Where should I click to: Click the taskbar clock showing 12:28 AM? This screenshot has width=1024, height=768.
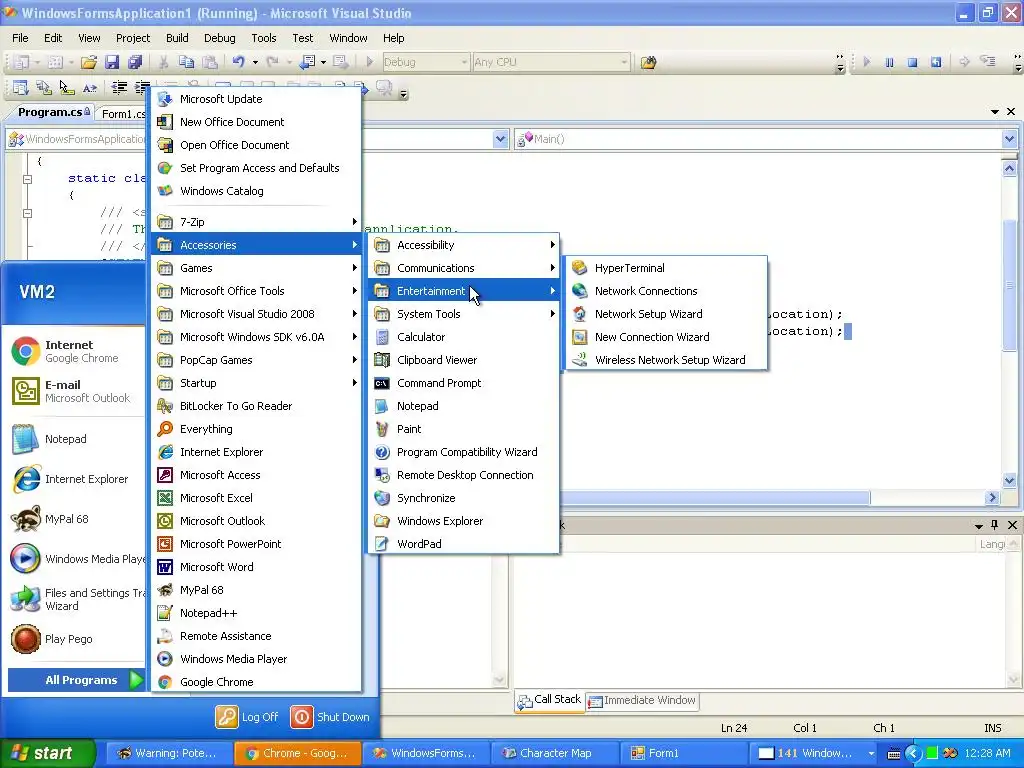(987, 753)
